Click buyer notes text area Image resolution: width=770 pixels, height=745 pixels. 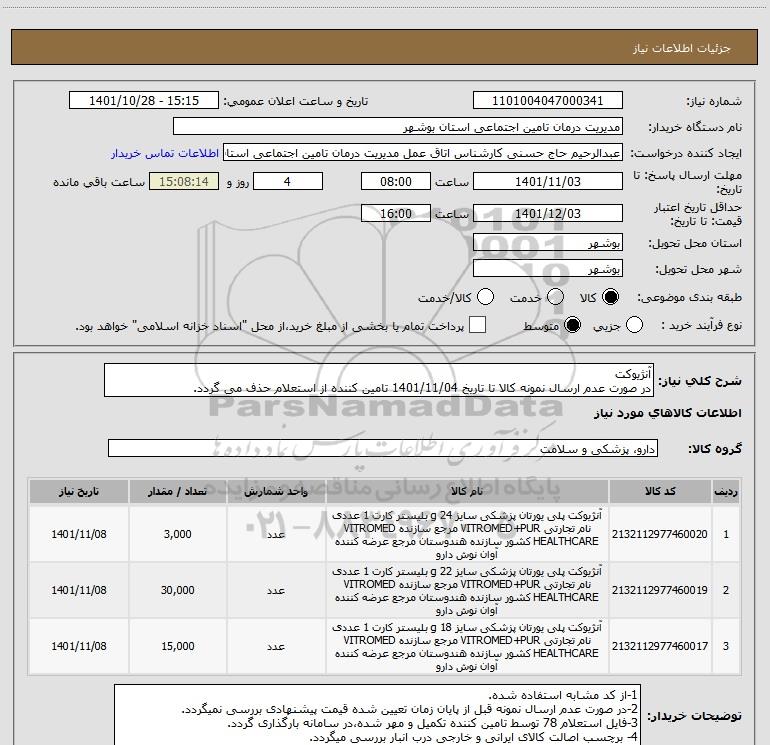pyautogui.click(x=378, y=715)
